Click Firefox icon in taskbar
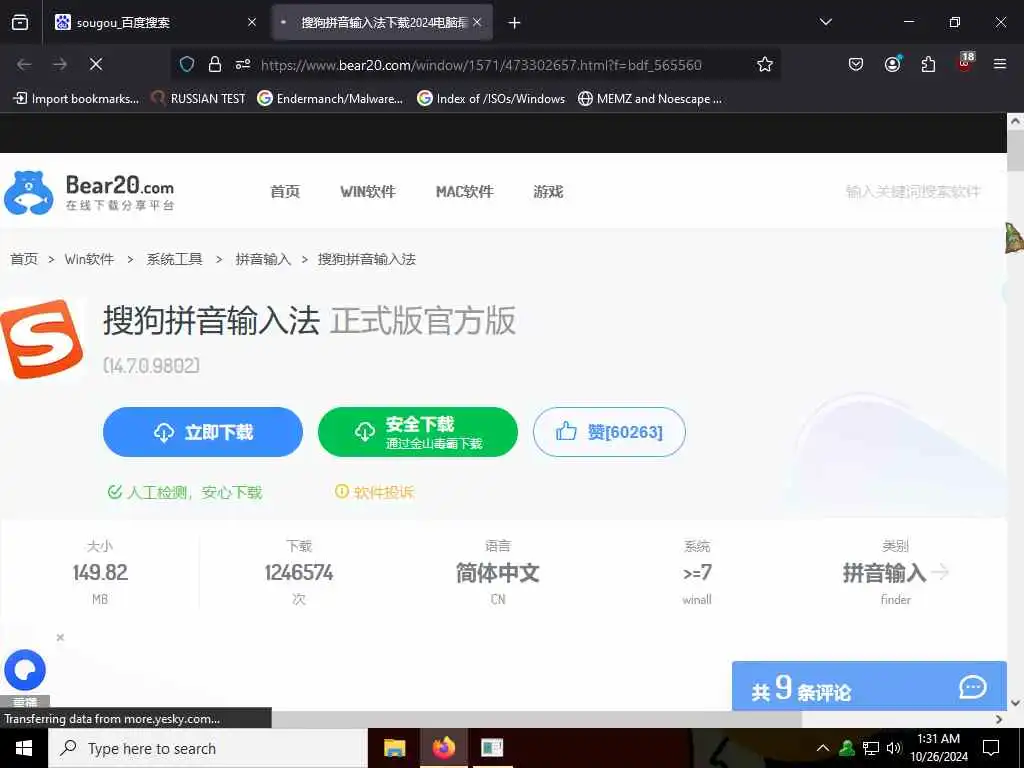1024x768 pixels. 443,748
